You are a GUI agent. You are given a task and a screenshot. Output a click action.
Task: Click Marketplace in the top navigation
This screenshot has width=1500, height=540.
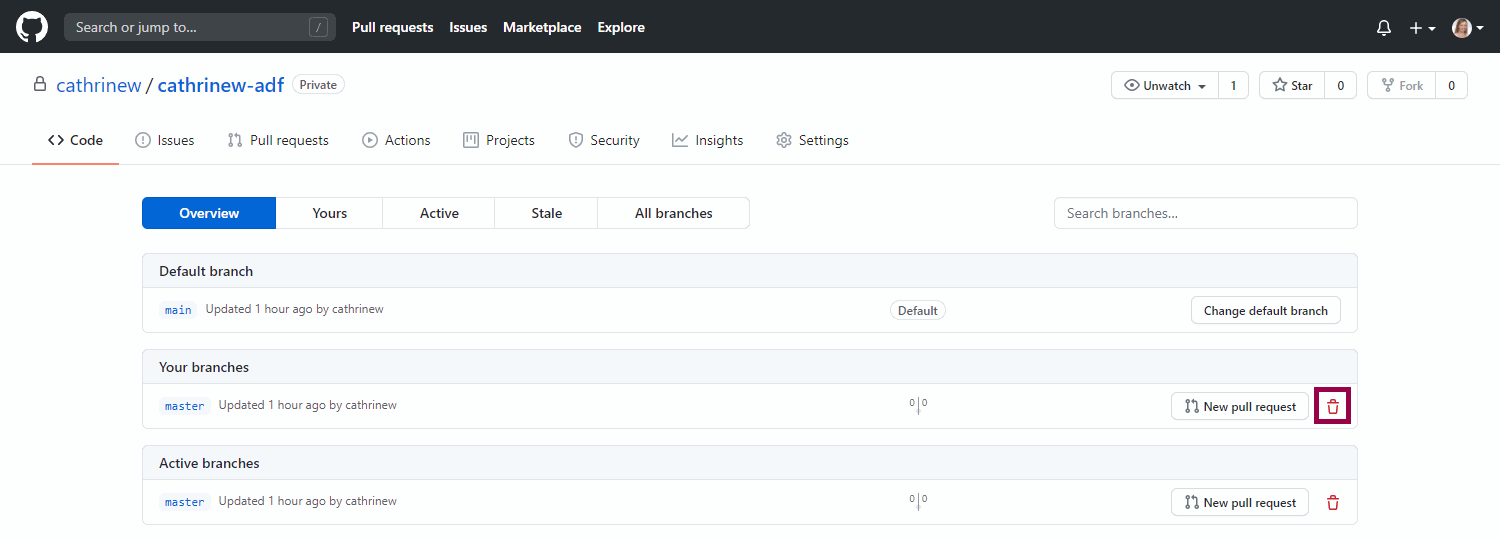click(x=542, y=27)
